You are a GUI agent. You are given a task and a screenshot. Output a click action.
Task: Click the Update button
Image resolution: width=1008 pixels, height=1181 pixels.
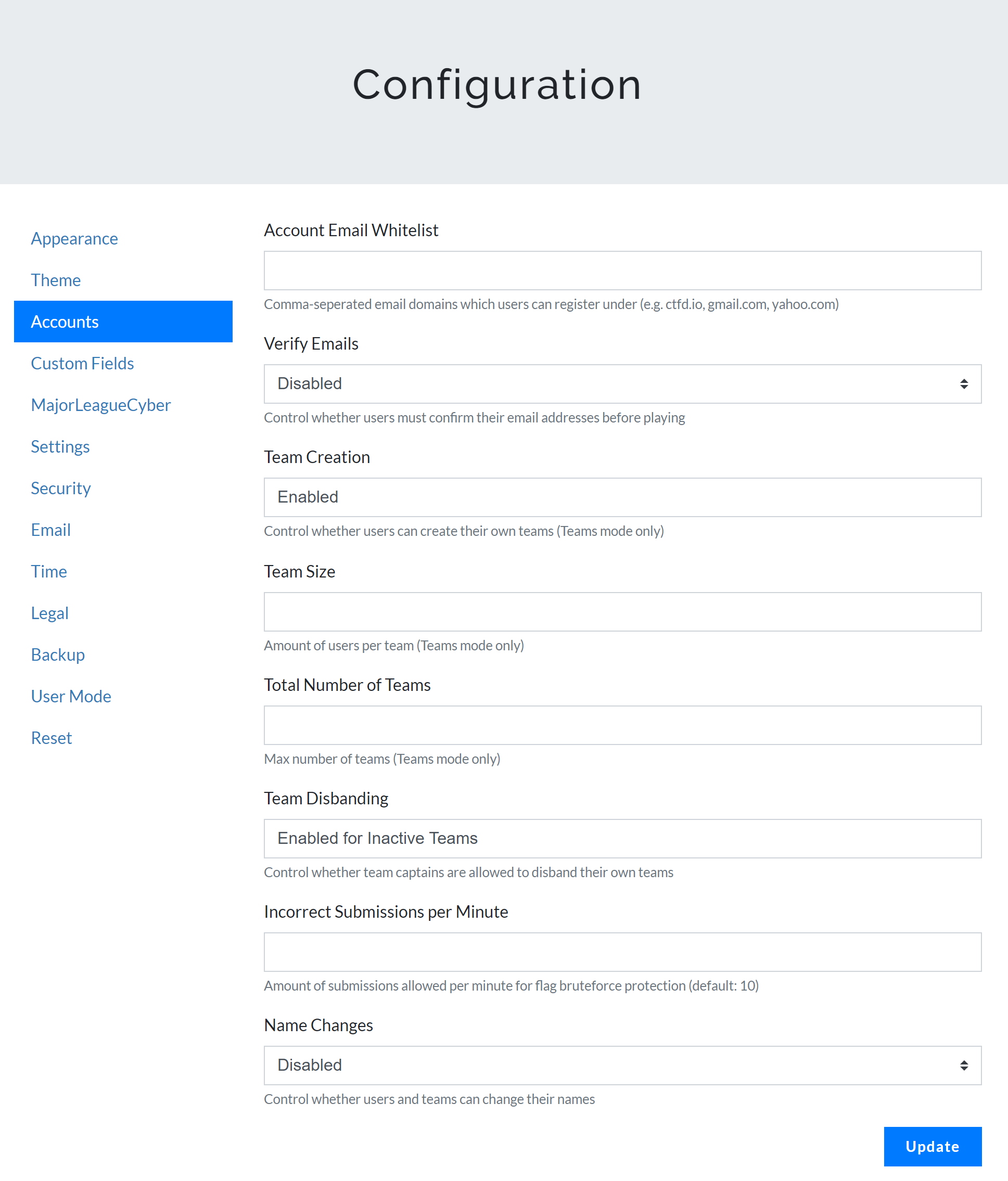pyautogui.click(x=932, y=1146)
